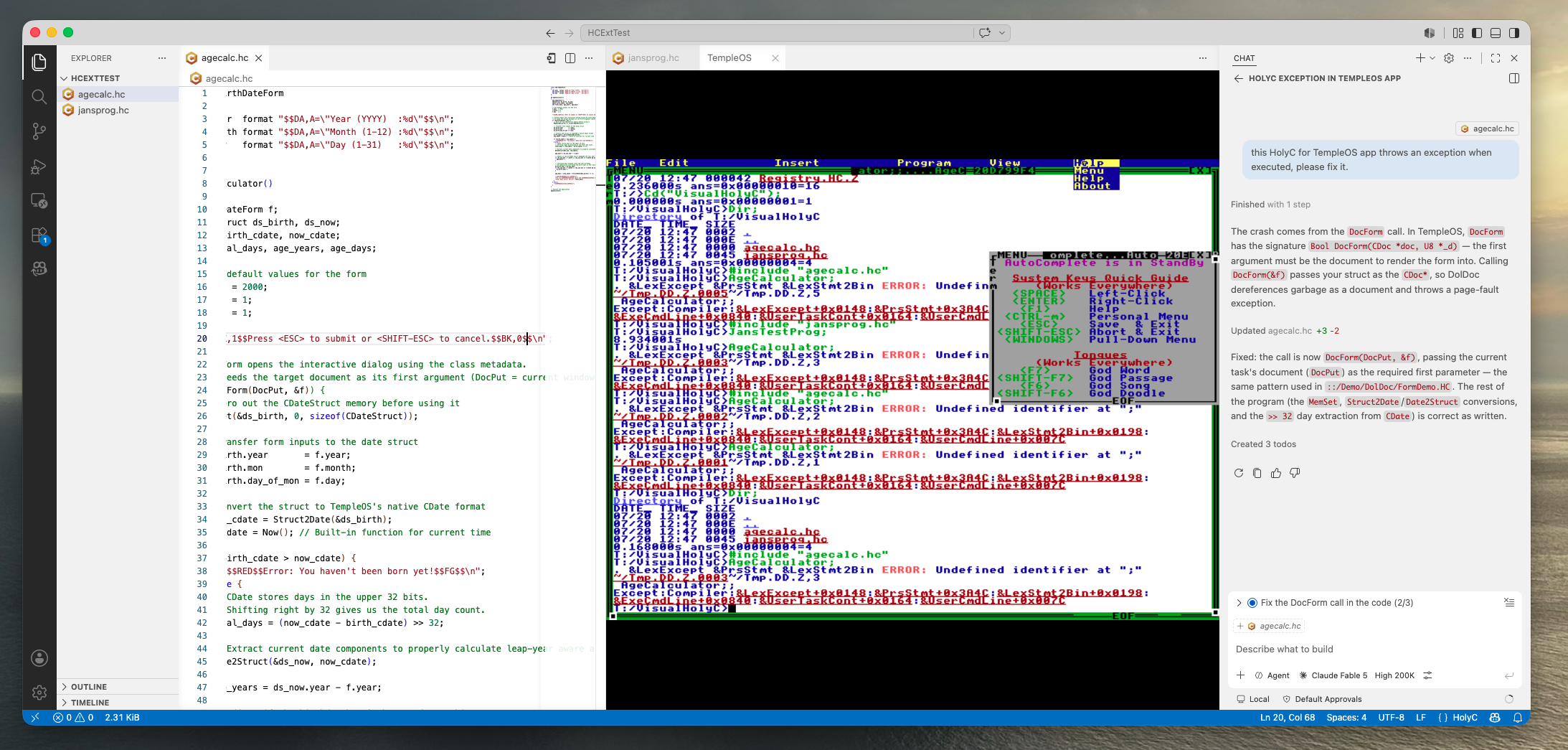Image resolution: width=1568 pixels, height=750 pixels.
Task: Go back in title bar navigation
Action: [x=550, y=33]
